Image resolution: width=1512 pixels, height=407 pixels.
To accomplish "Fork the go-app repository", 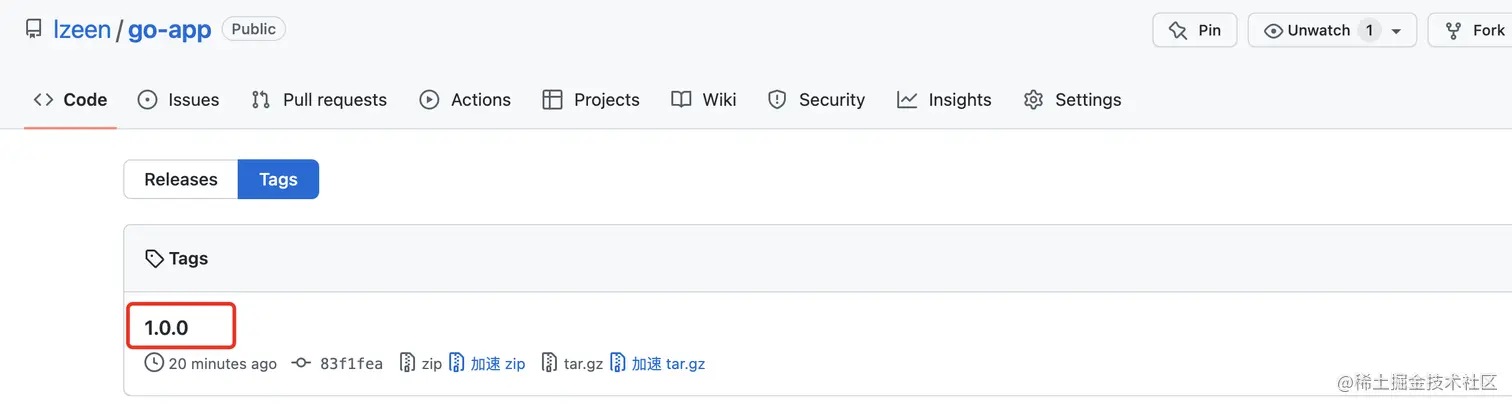I will coord(1476,30).
